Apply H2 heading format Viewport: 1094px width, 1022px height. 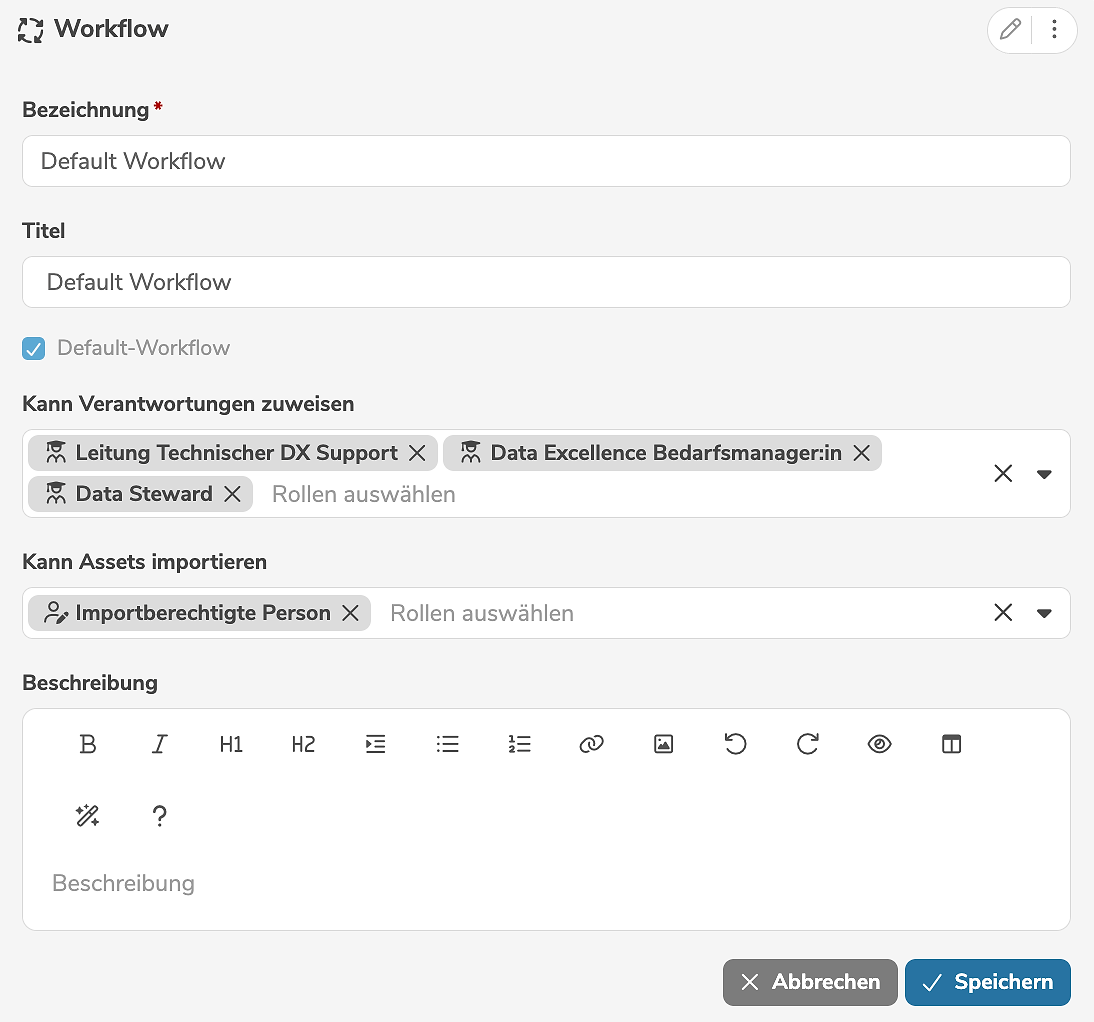[303, 744]
